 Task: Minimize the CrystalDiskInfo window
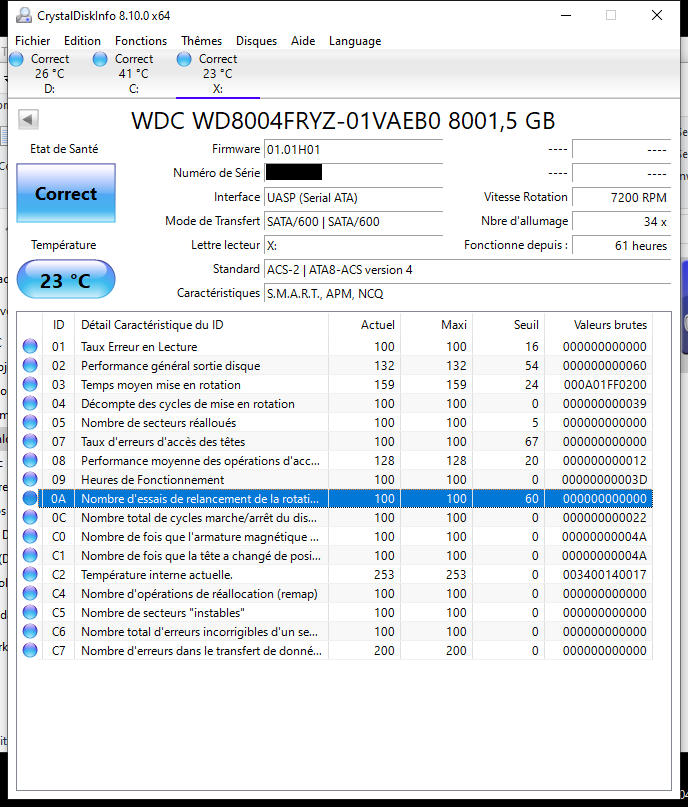coord(566,15)
